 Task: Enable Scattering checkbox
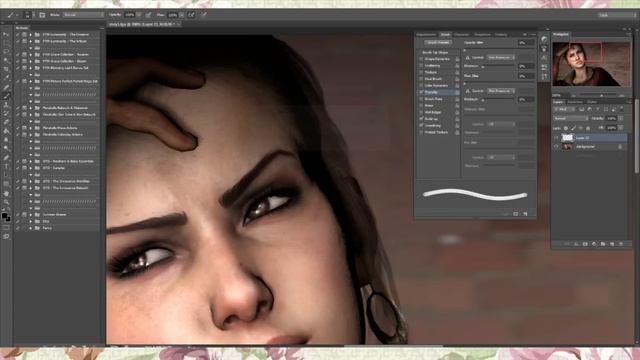[x=421, y=66]
